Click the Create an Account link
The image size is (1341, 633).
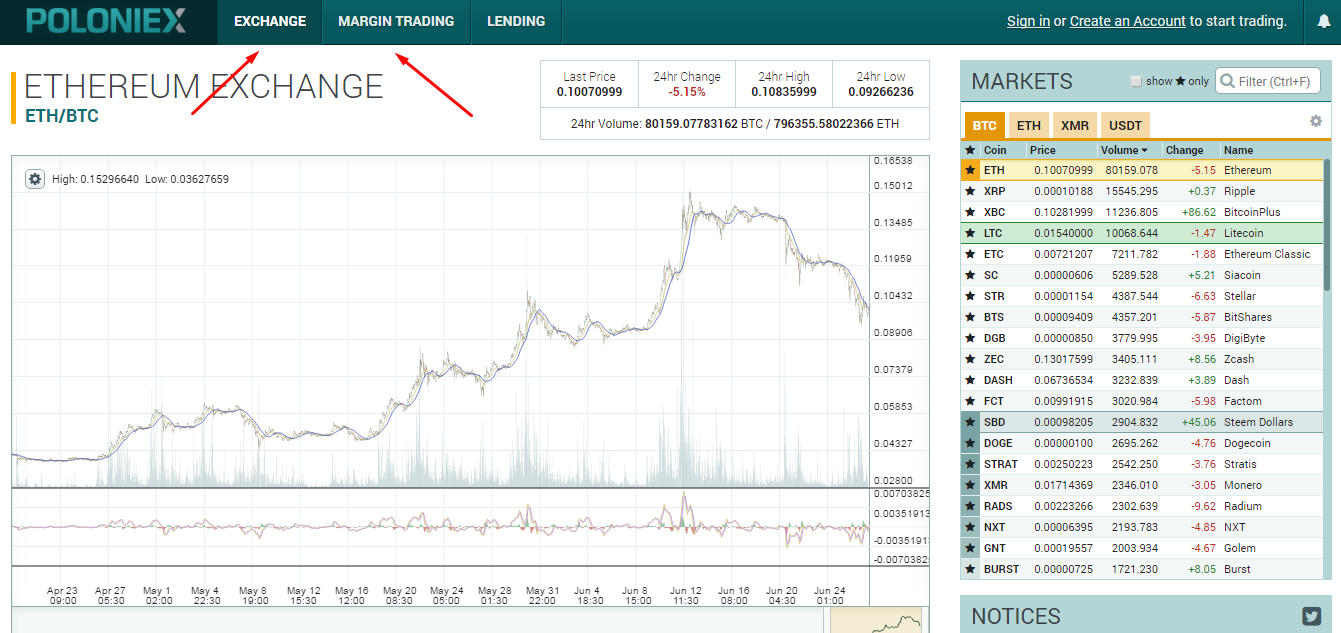(1128, 21)
